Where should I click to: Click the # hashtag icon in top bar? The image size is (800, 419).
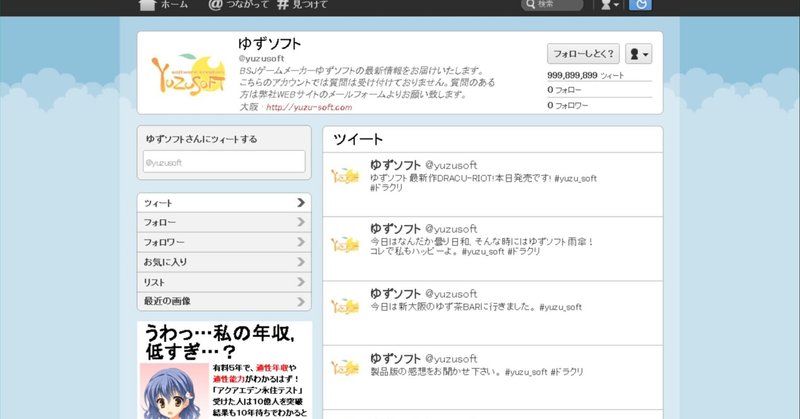tap(283, 5)
